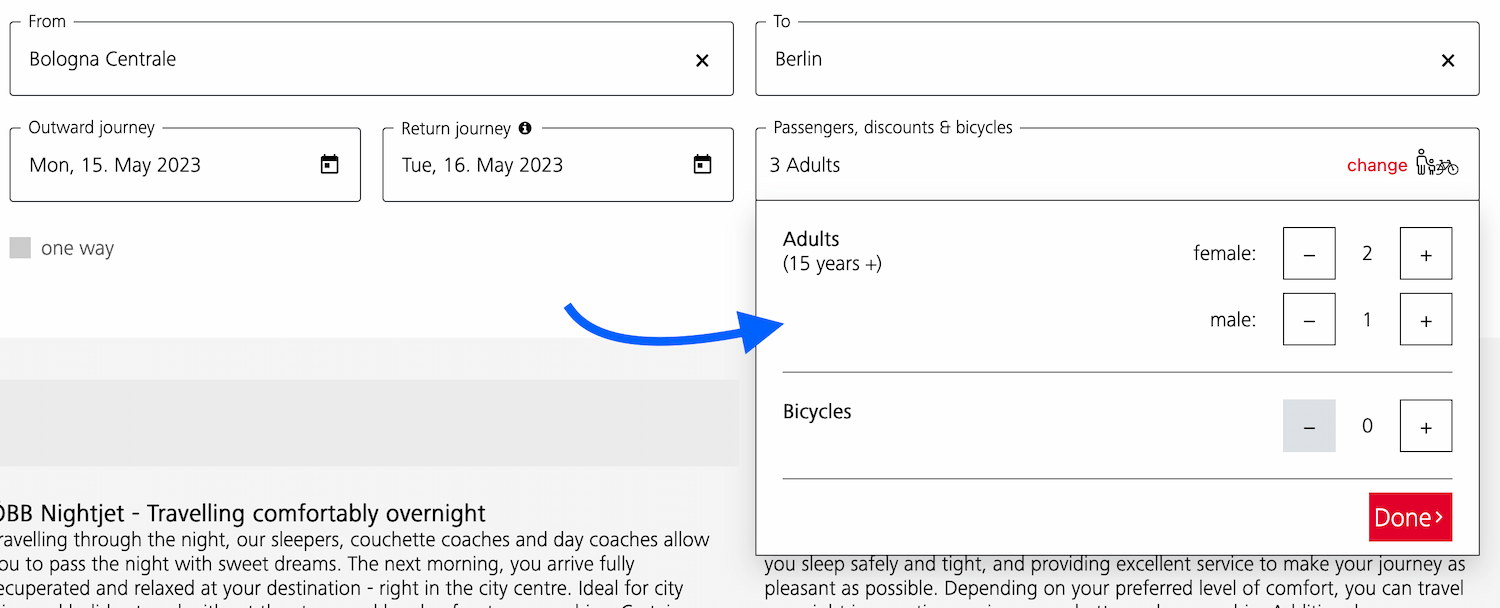This screenshot has width=1500, height=608.
Task: Increase female adults with the plus button
Action: (x=1426, y=253)
